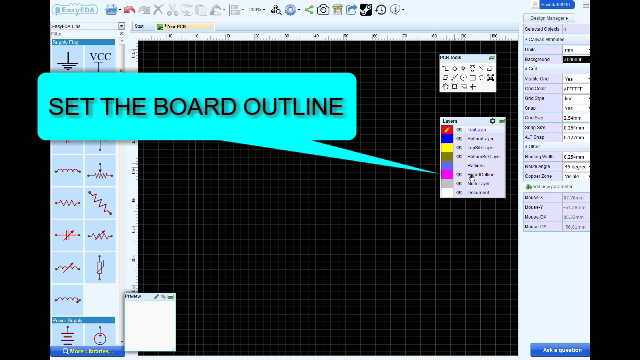Image resolution: width=640 pixels, height=360 pixels.
Task: Open the document save menu icon
Action: [x=111, y=9]
